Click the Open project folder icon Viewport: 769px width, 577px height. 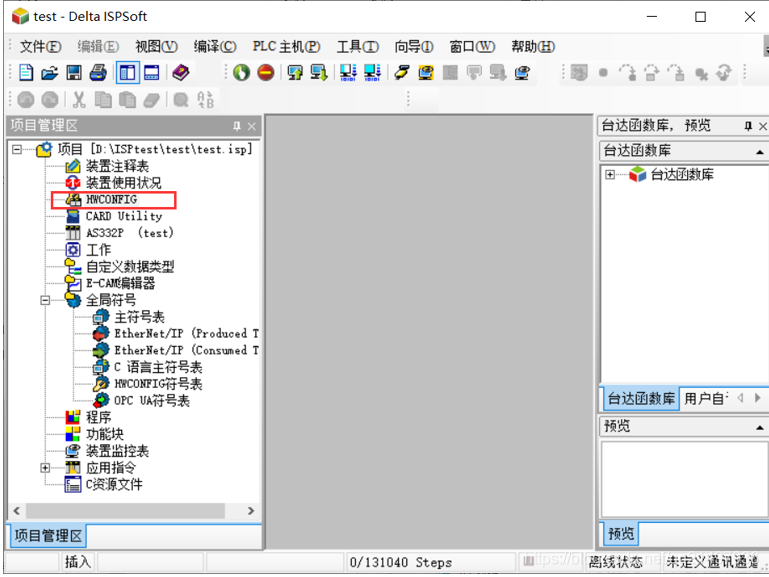click(x=50, y=73)
